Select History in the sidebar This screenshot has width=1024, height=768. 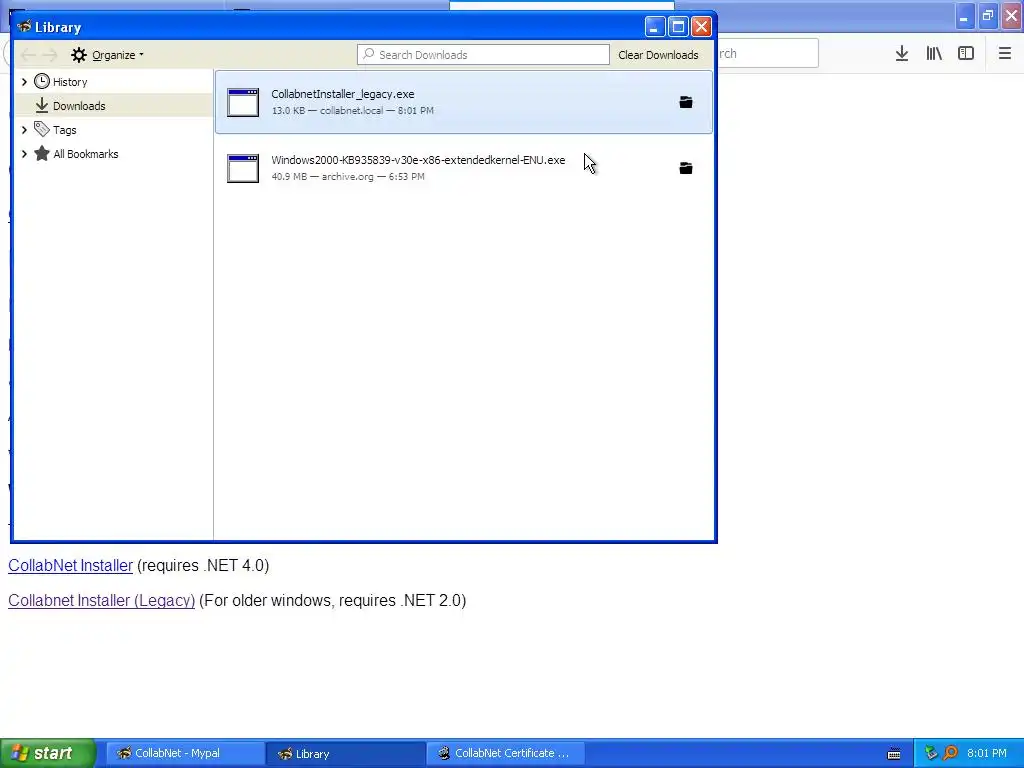click(x=70, y=82)
